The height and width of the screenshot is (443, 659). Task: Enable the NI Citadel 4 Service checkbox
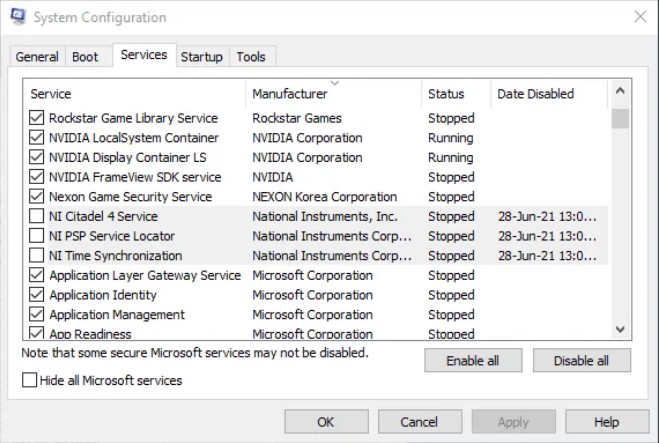(x=37, y=216)
